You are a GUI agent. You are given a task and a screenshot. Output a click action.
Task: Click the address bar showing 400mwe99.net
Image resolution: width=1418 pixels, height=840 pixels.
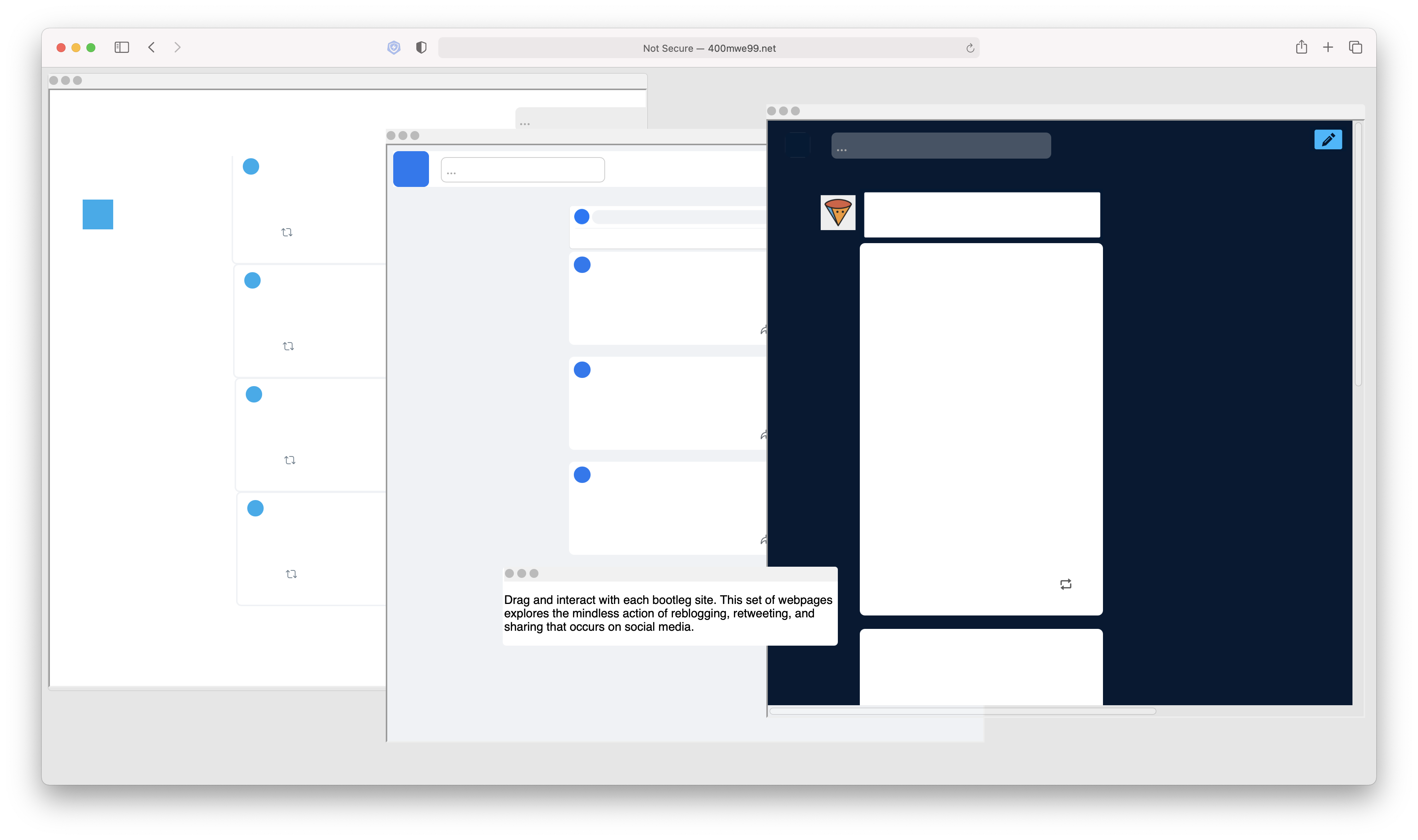[709, 48]
